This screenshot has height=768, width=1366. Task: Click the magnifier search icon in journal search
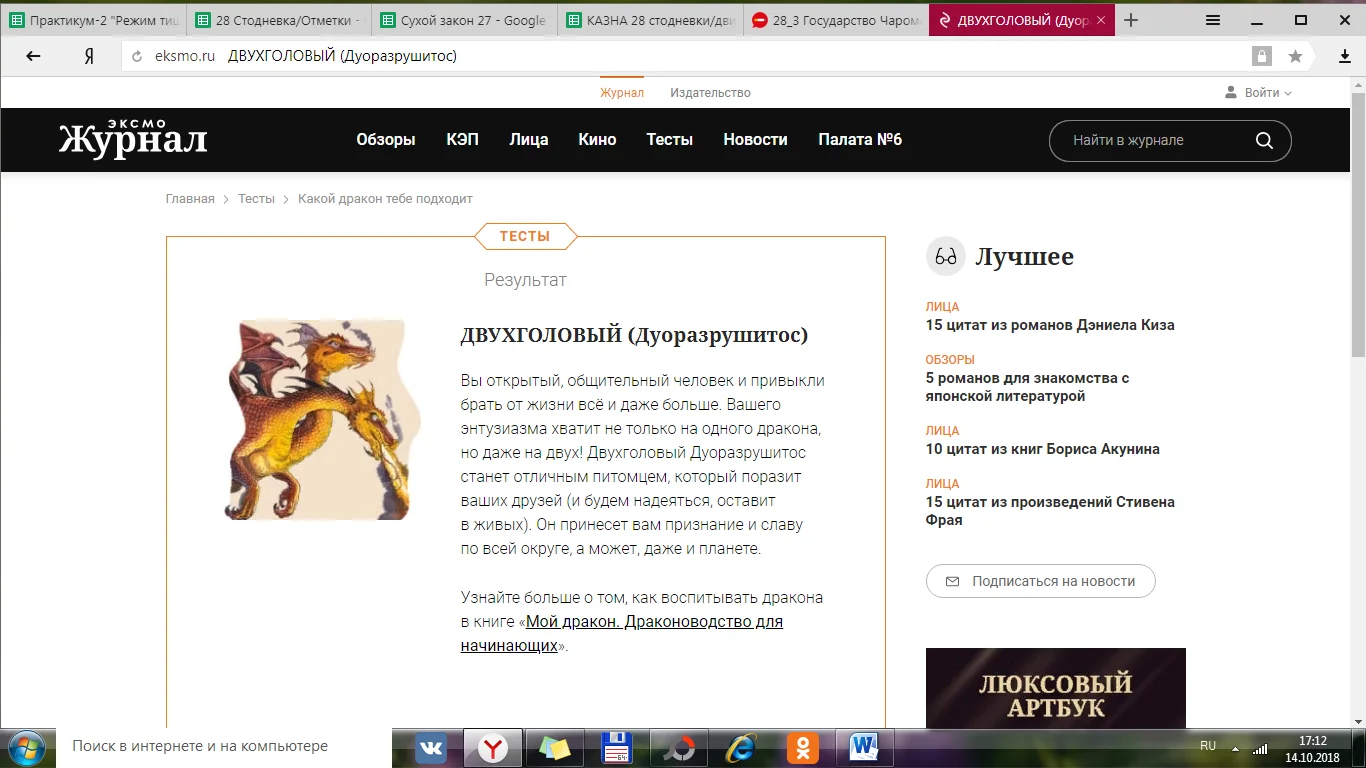click(1264, 140)
